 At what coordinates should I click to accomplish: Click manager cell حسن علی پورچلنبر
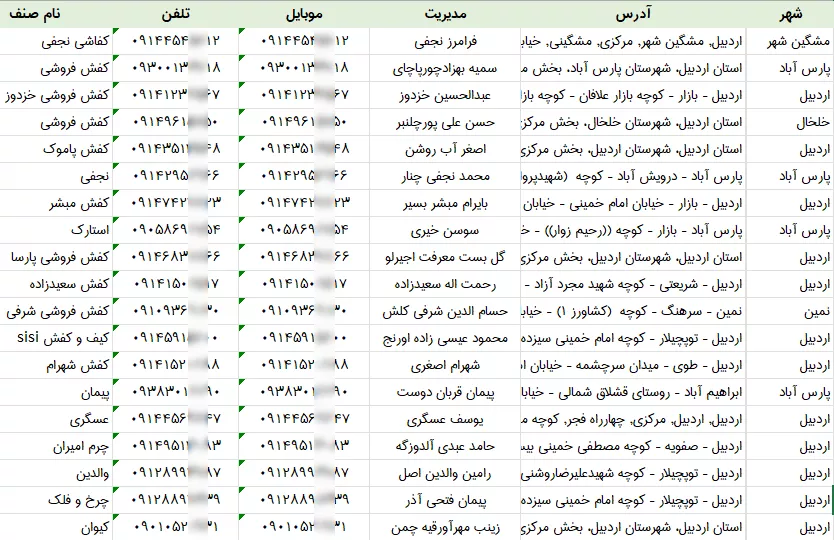(x=445, y=122)
